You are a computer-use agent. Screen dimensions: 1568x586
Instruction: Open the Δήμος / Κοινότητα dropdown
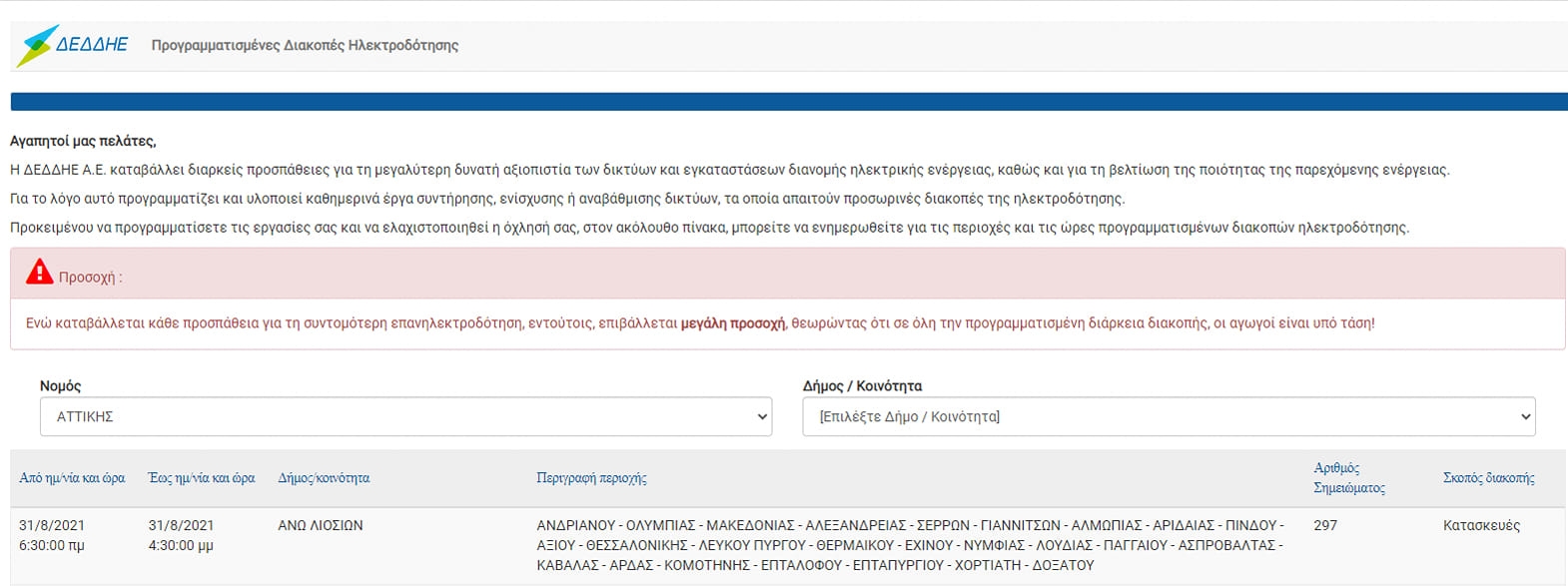[x=1169, y=416]
